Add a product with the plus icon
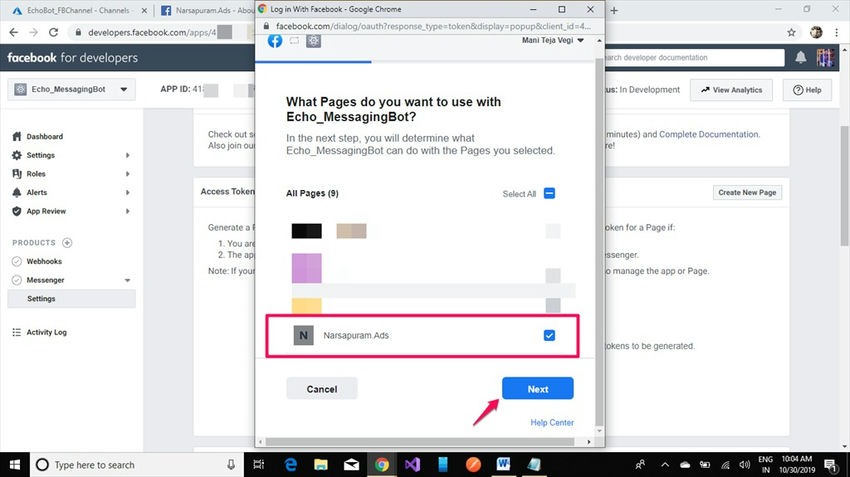 pos(67,243)
